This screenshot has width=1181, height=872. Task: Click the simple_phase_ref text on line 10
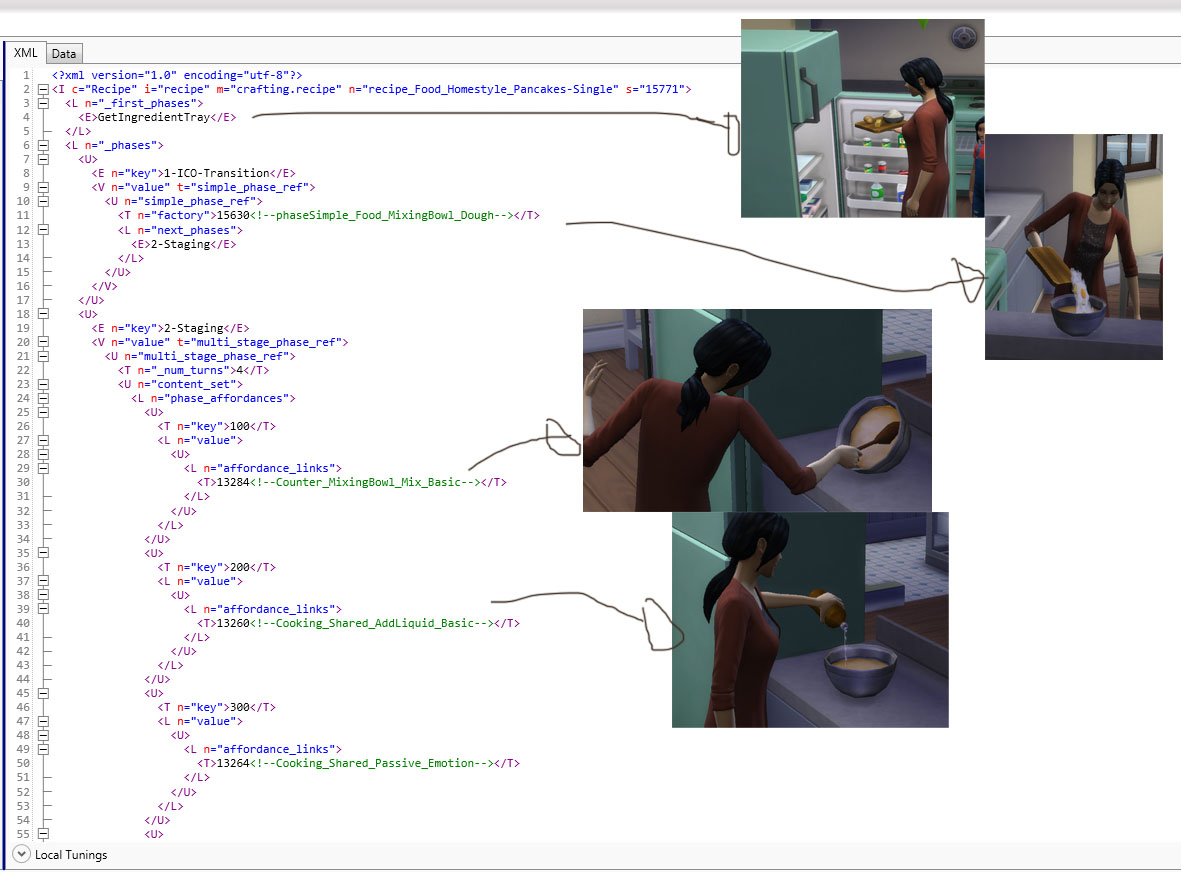(x=200, y=202)
